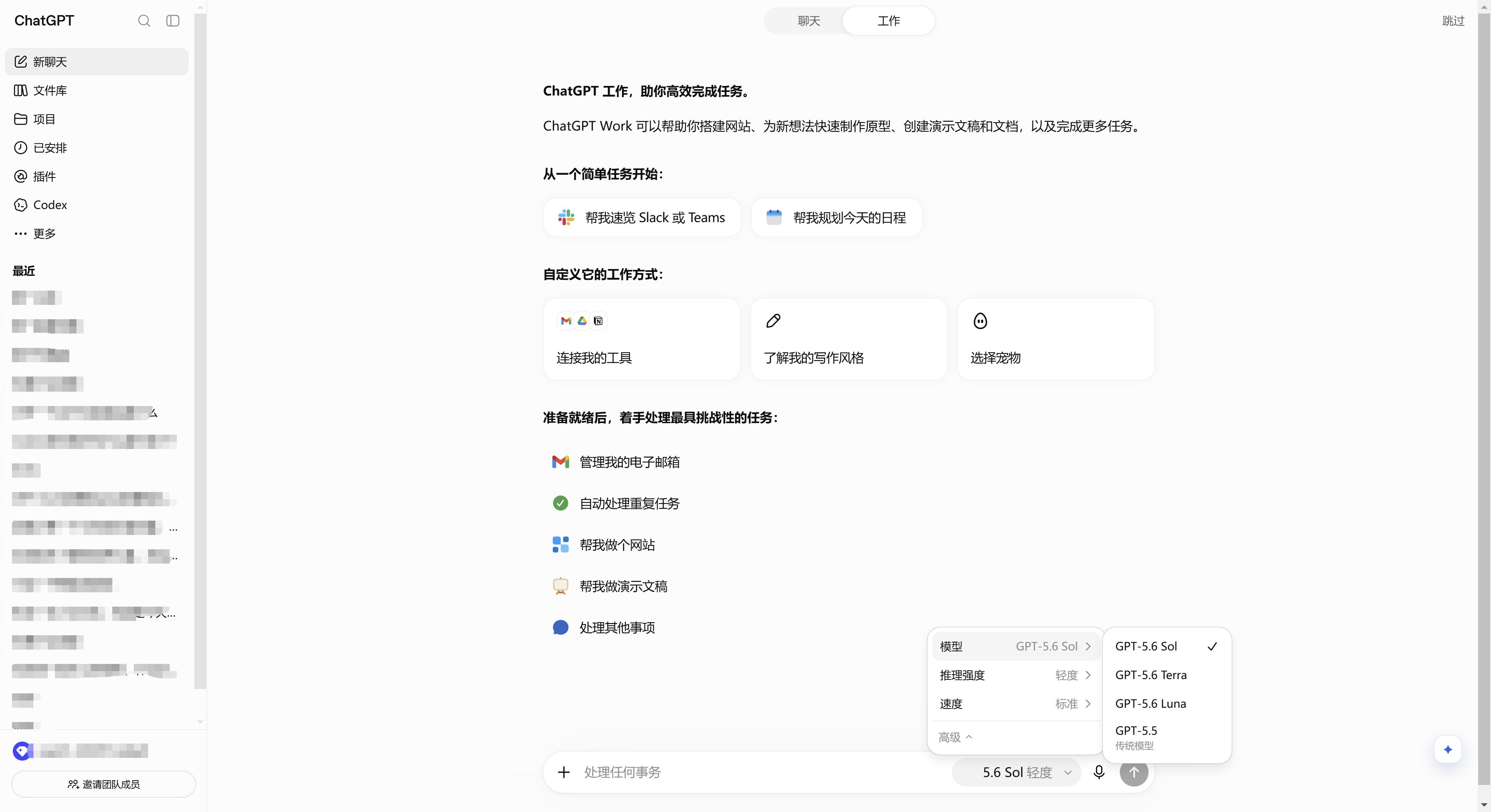
Task: Select 帮我做个网站 task item
Action: pos(604,545)
